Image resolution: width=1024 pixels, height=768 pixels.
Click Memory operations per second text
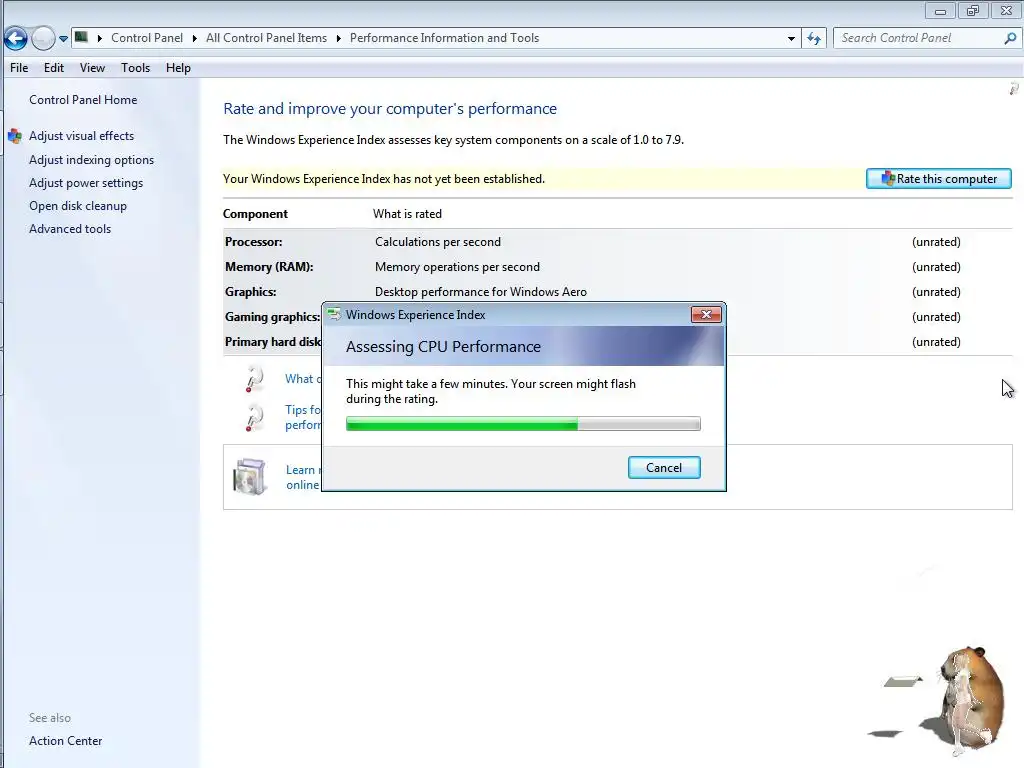pyautogui.click(x=457, y=266)
